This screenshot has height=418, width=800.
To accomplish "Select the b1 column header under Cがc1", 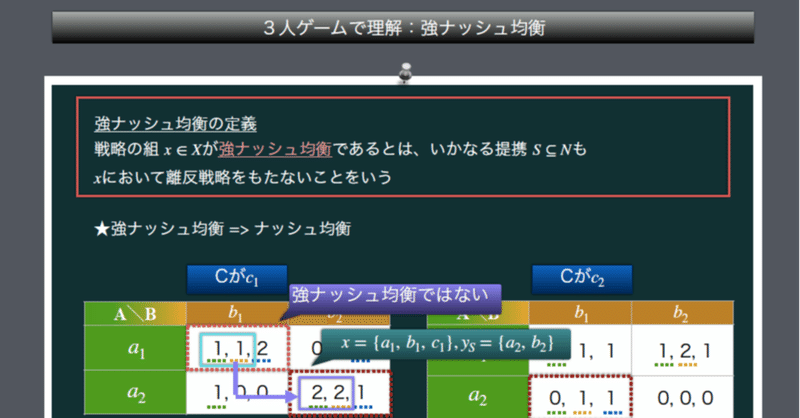I will [x=237, y=313].
